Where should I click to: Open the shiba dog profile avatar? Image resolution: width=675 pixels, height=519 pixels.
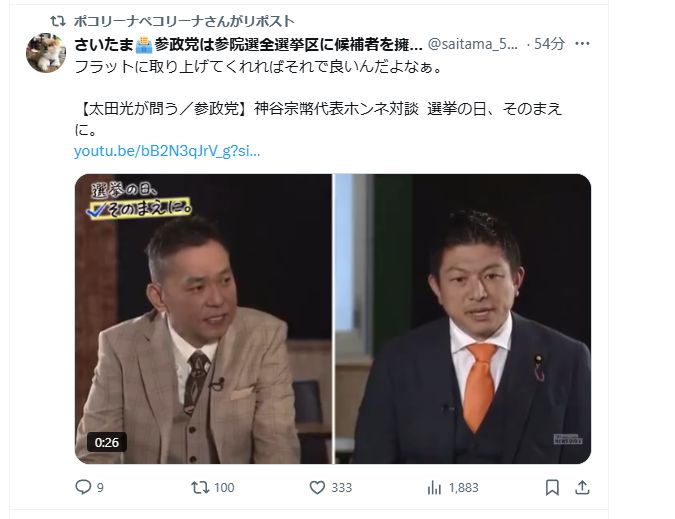point(46,53)
